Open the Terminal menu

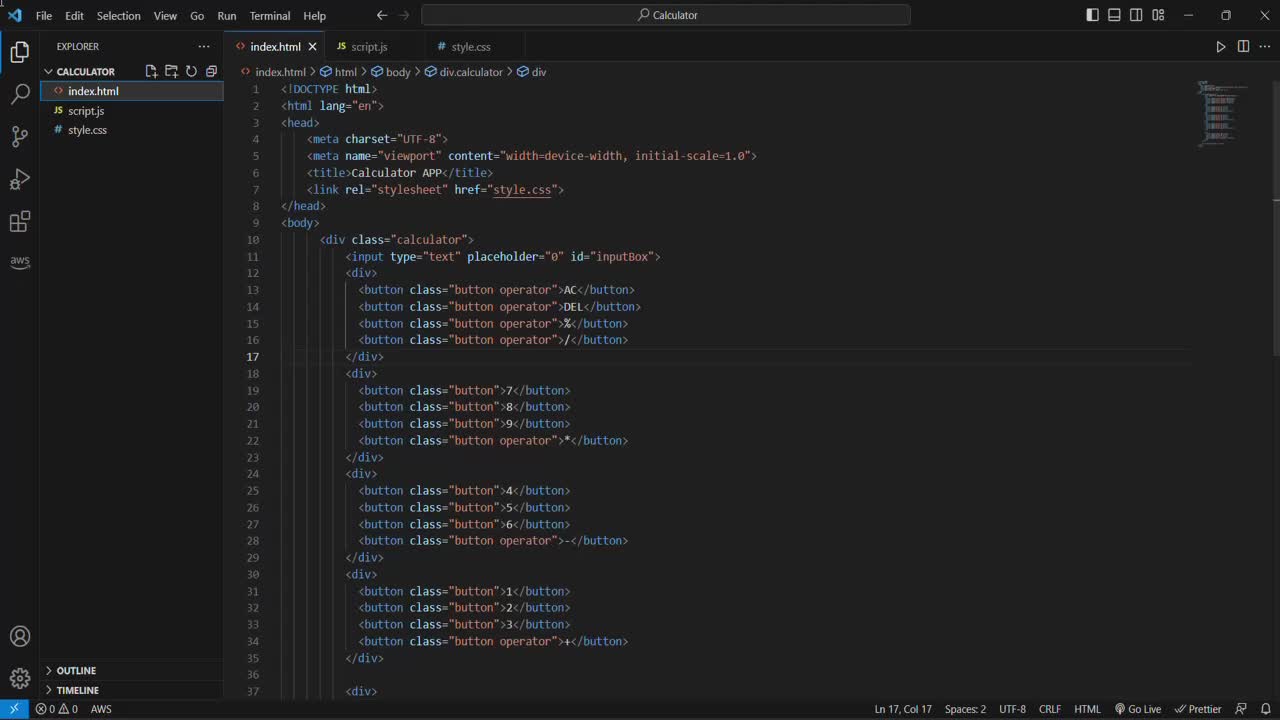(270, 16)
